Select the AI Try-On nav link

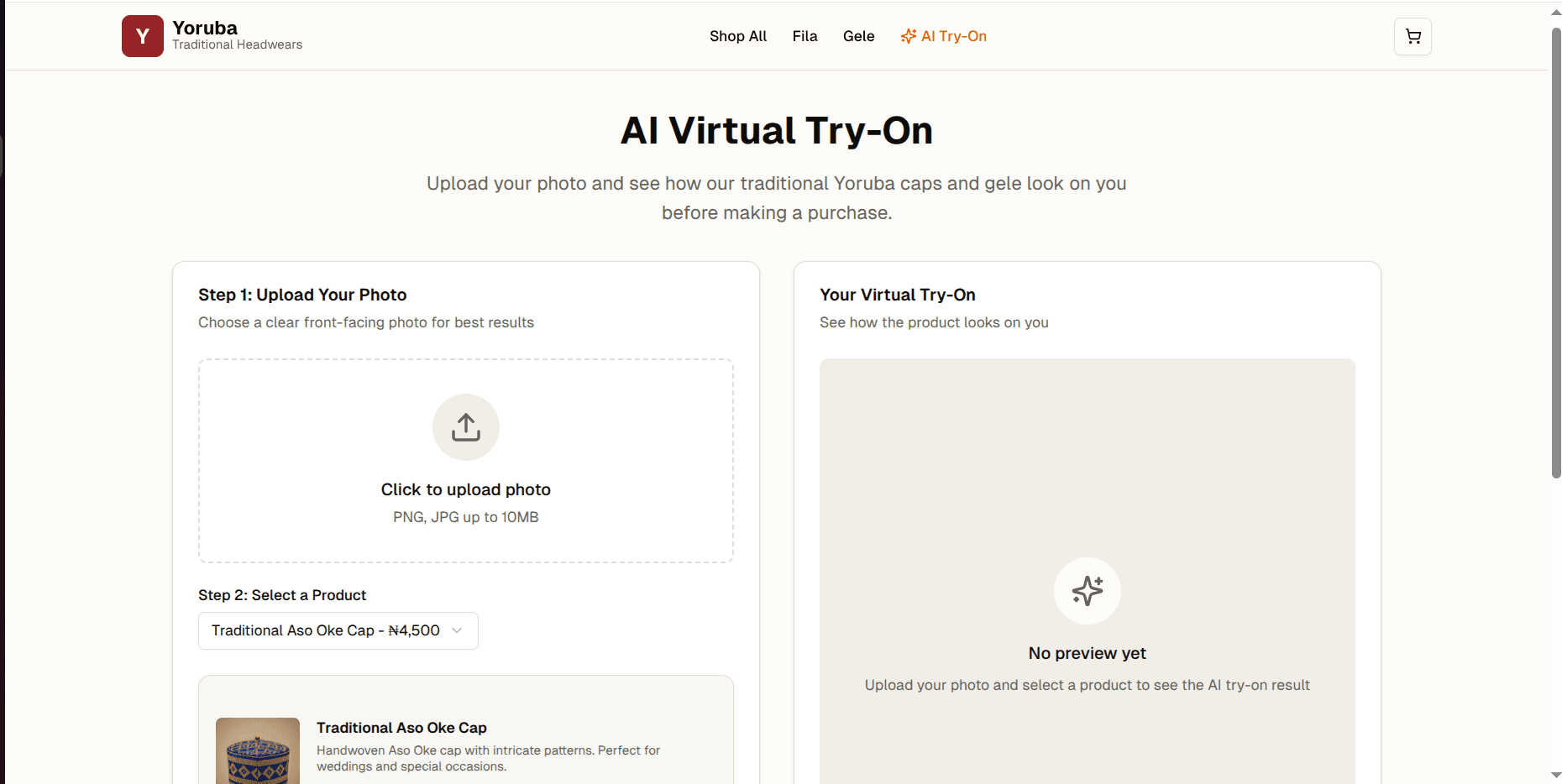(x=953, y=36)
